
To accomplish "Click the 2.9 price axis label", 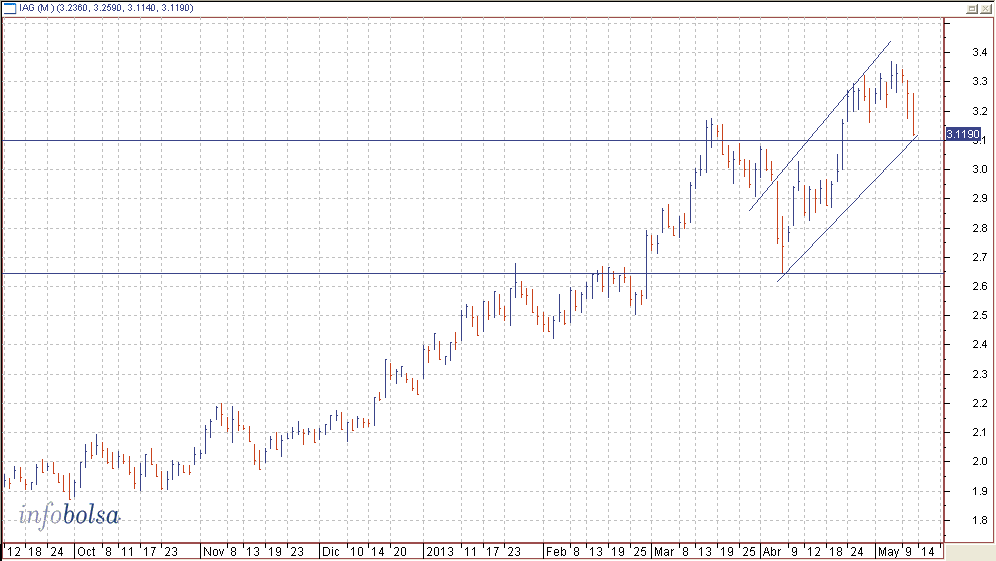I will 979,198.
